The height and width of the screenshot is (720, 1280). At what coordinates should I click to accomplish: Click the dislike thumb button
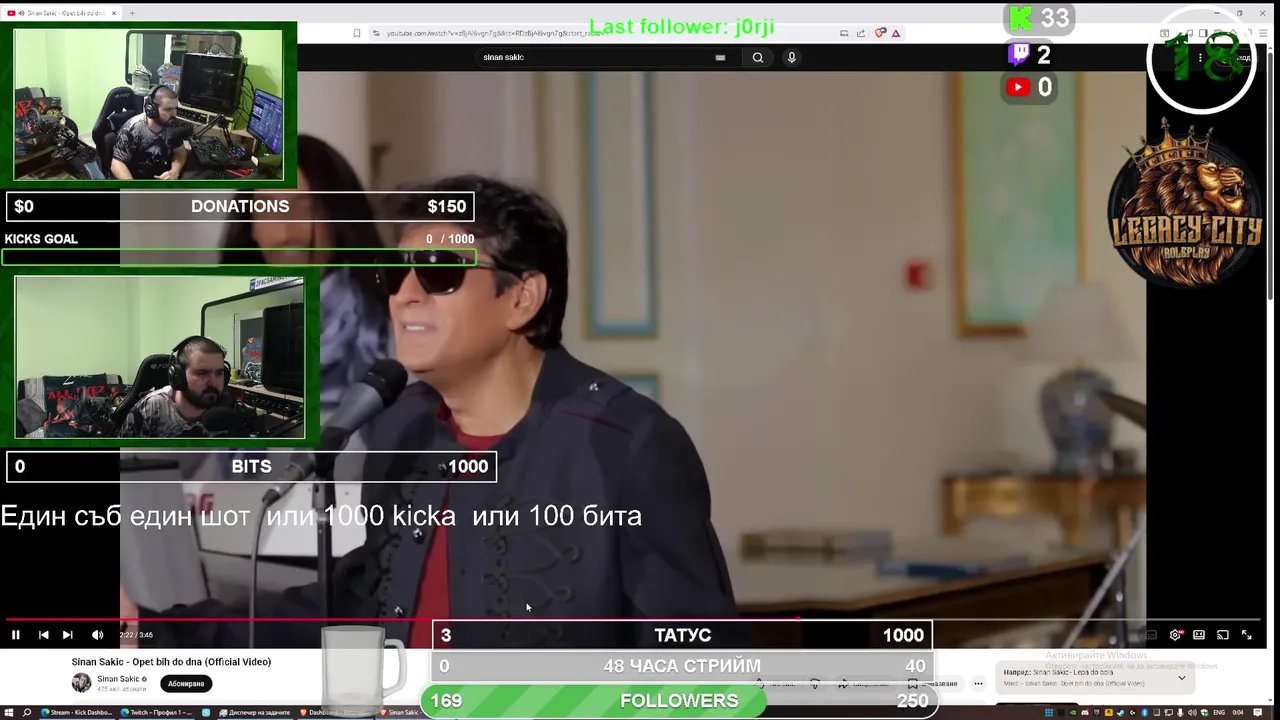tap(815, 684)
